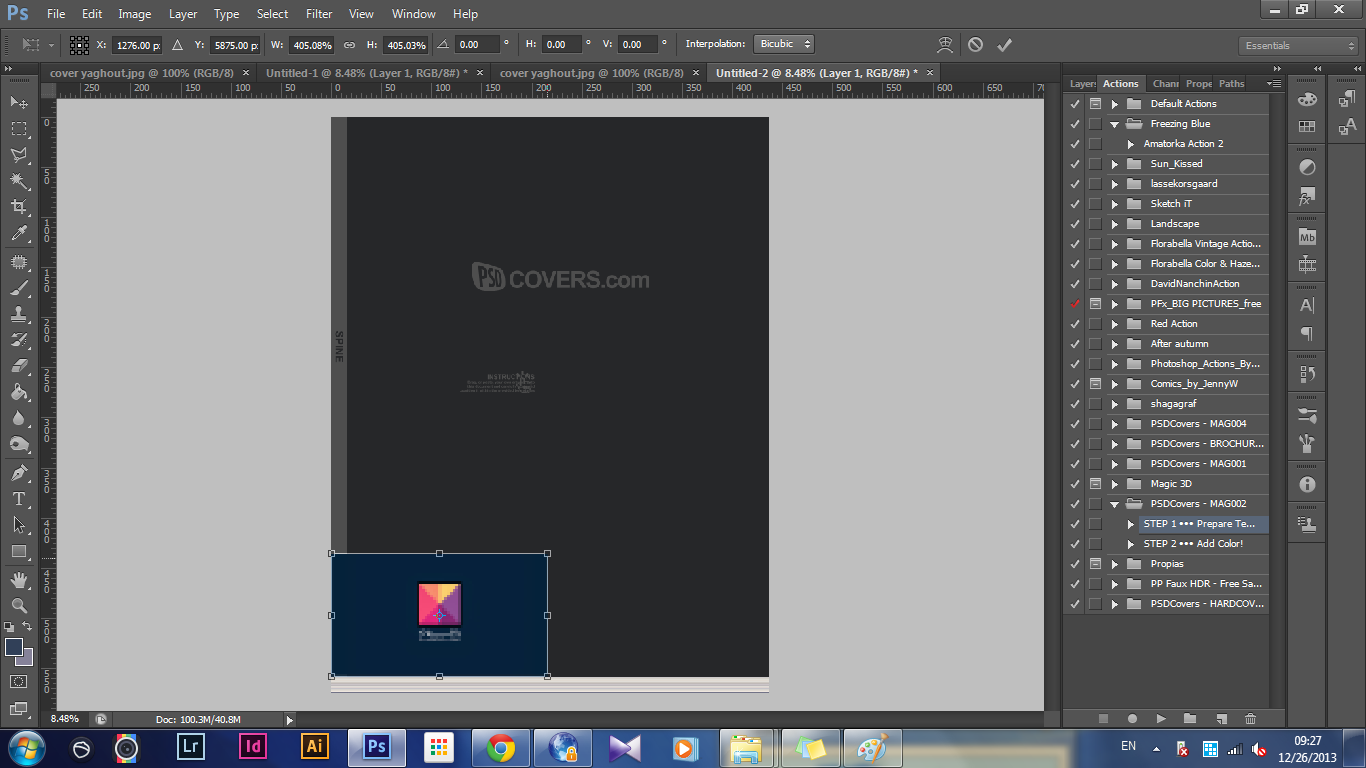Expand the Magic 3D action set
1366x768 pixels.
(x=1114, y=484)
